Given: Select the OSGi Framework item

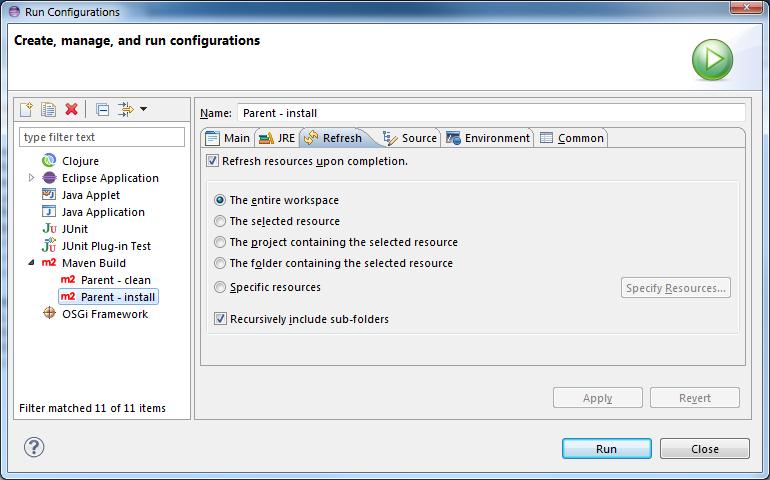Looking at the screenshot, I should pos(104,314).
